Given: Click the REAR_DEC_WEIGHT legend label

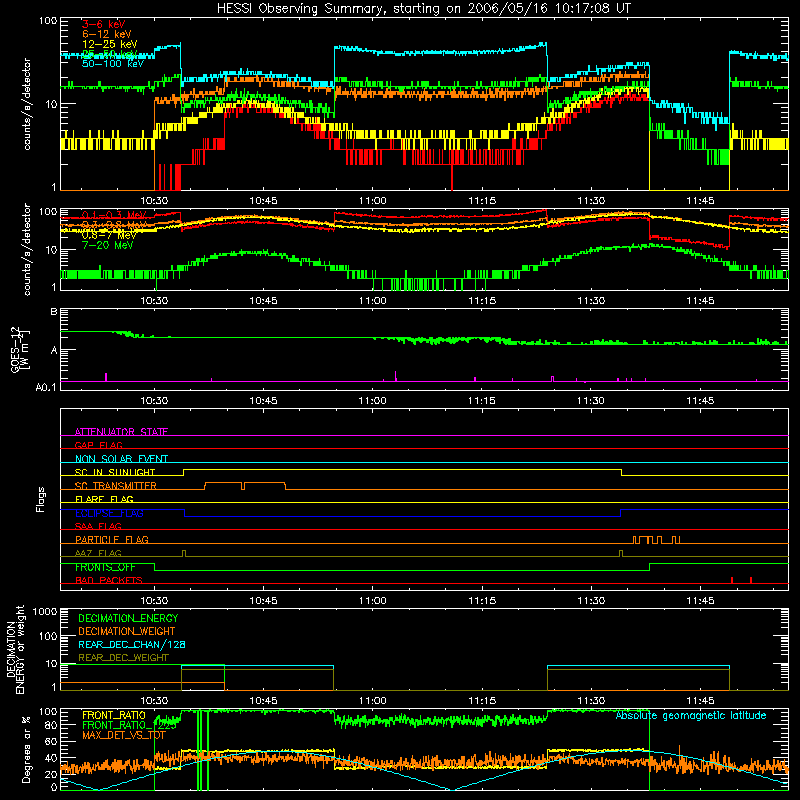Looking at the screenshot, I should (123, 658).
